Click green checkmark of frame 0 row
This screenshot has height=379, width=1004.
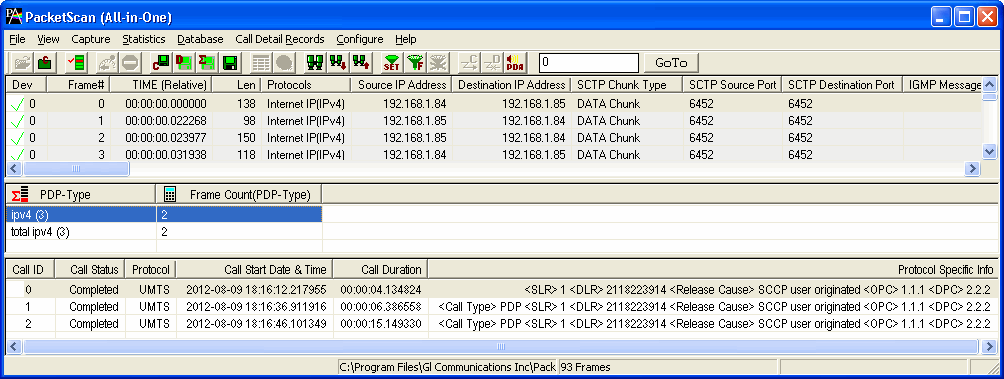16,104
